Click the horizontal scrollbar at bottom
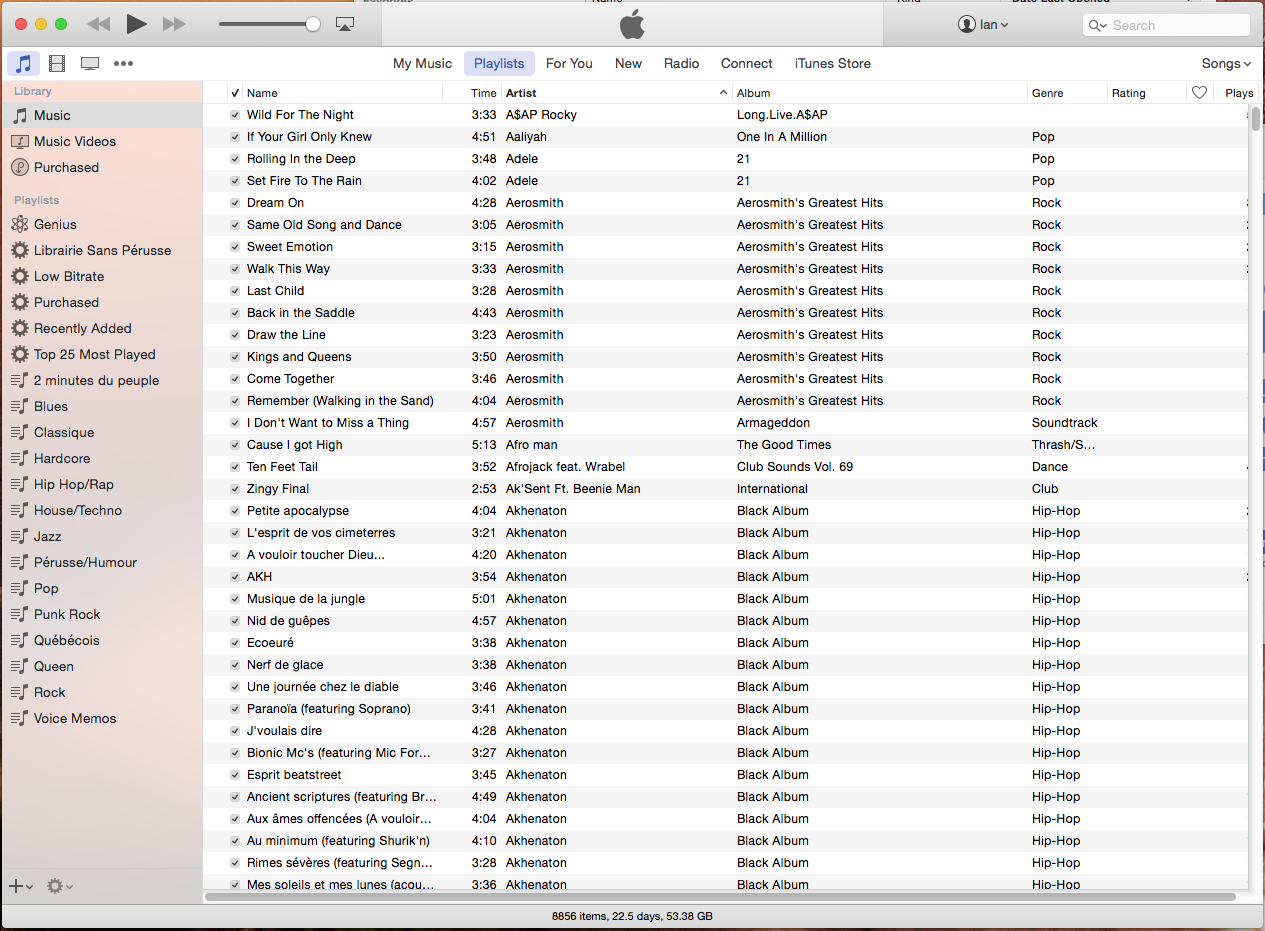The height and width of the screenshot is (931, 1265). tap(720, 897)
